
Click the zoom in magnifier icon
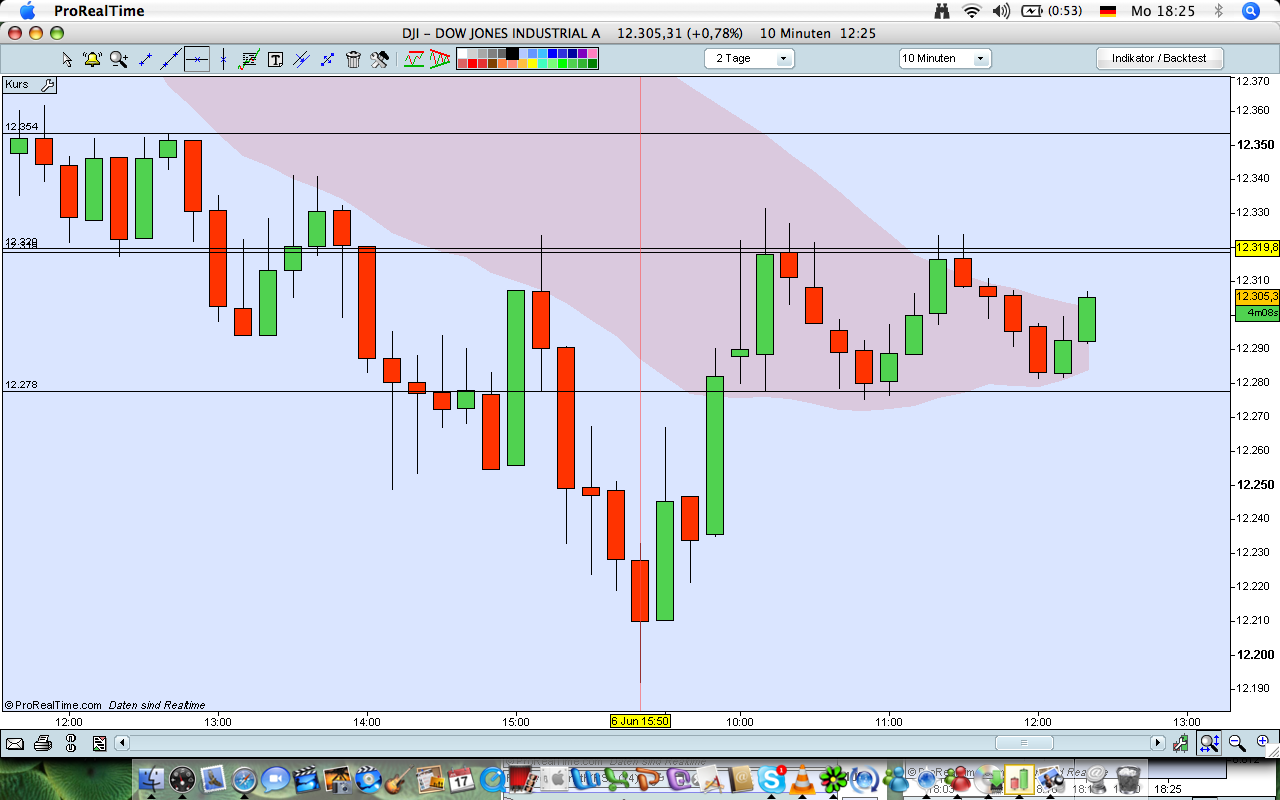point(1264,743)
